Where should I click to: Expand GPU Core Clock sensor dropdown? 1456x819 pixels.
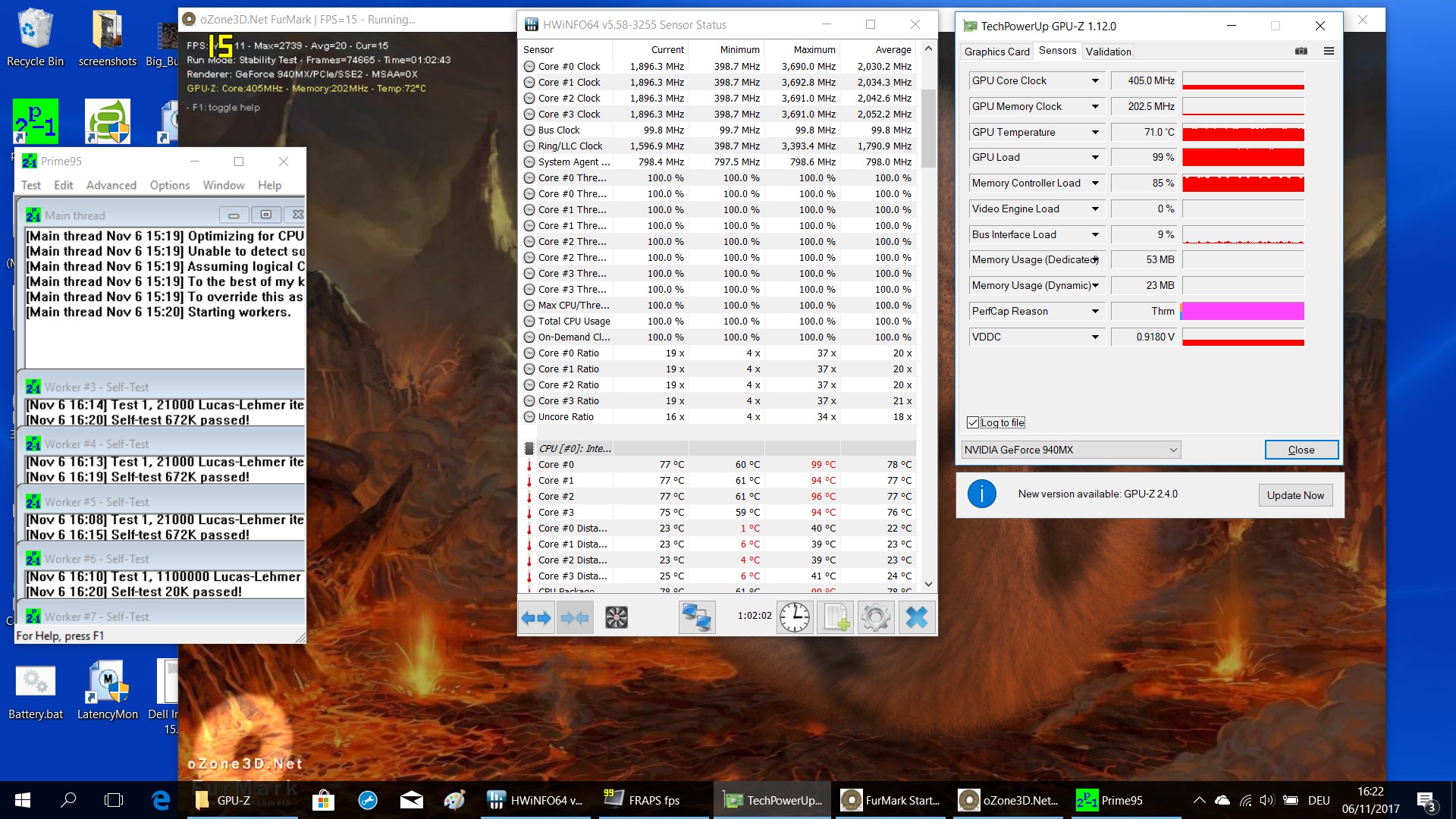(1095, 80)
